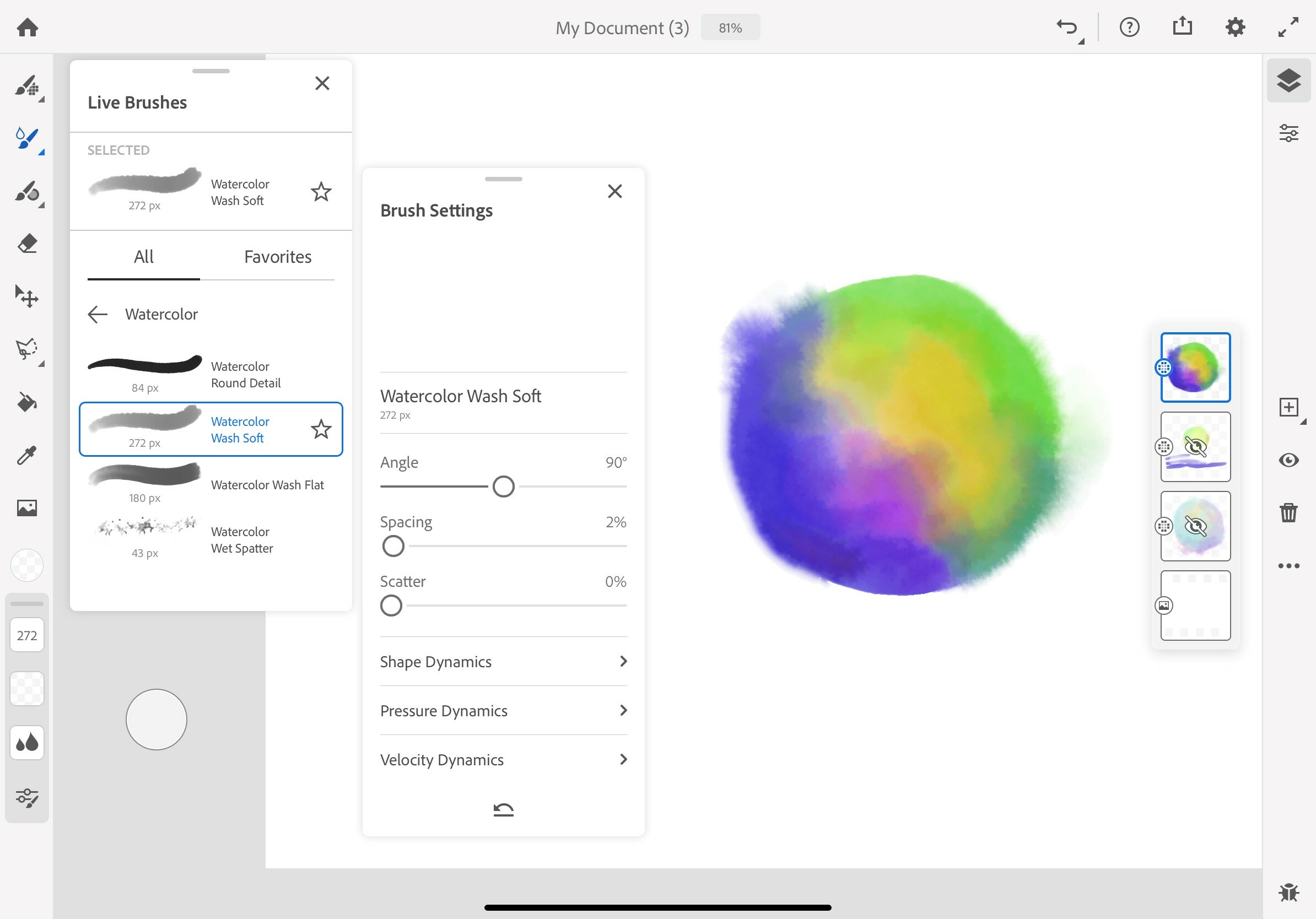
Task: Expand Pressure Dynamics settings
Action: coord(503,710)
